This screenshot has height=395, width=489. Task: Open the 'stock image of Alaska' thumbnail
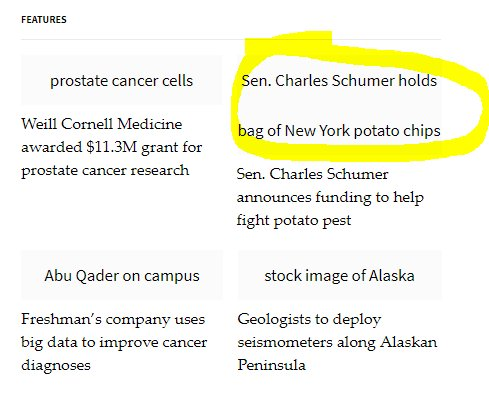(x=339, y=275)
